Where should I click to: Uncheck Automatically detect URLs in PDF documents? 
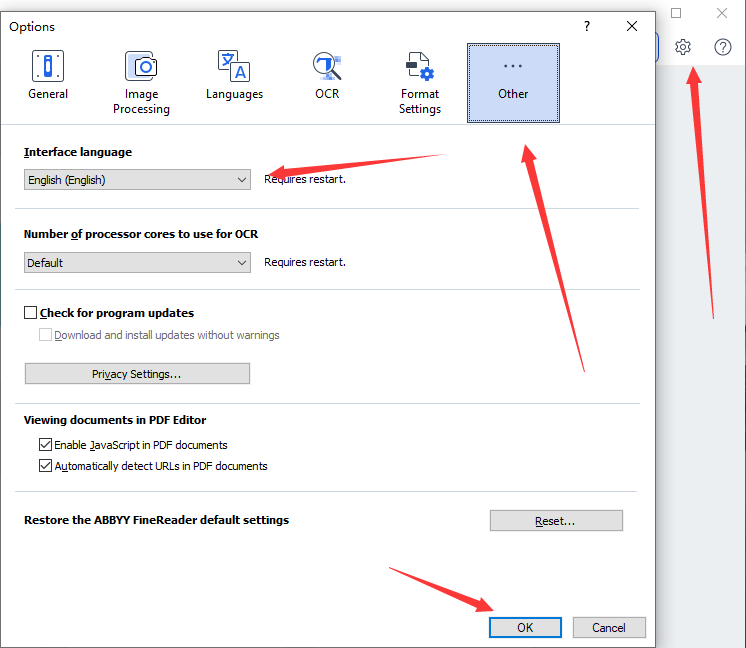click(x=45, y=466)
